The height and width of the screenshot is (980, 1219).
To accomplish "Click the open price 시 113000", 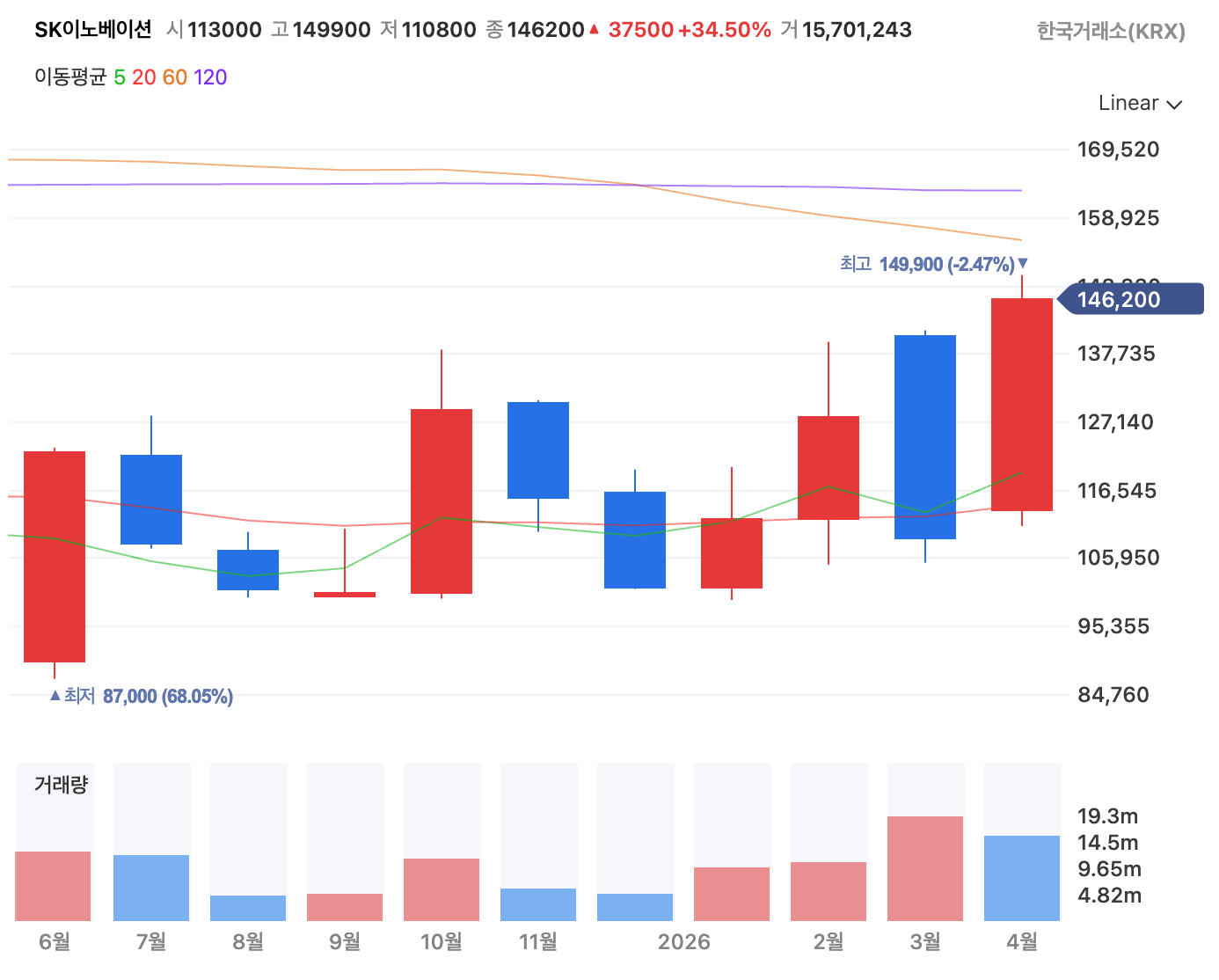I will 214,30.
